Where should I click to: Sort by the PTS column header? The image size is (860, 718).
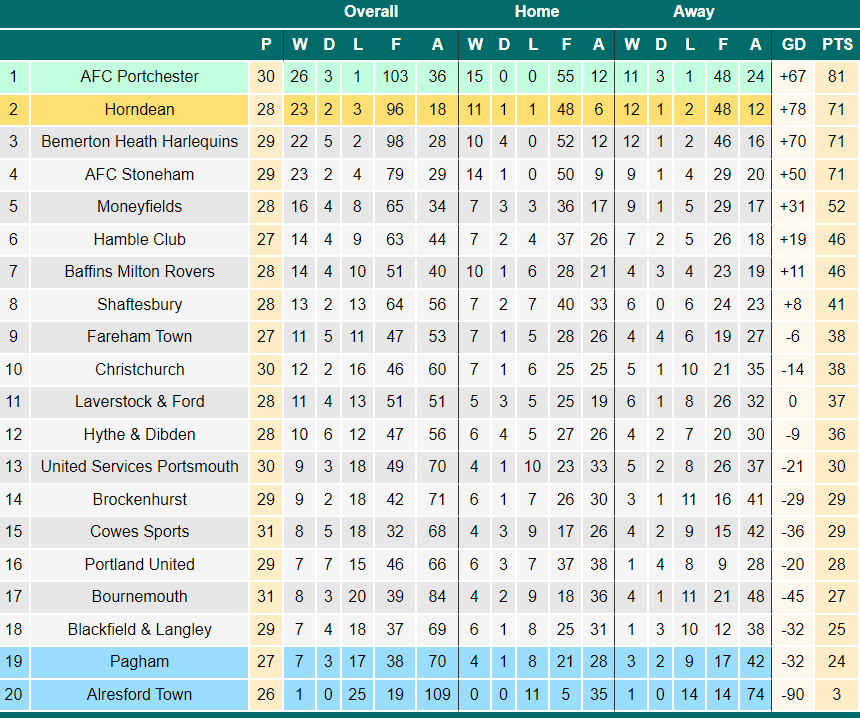837,44
